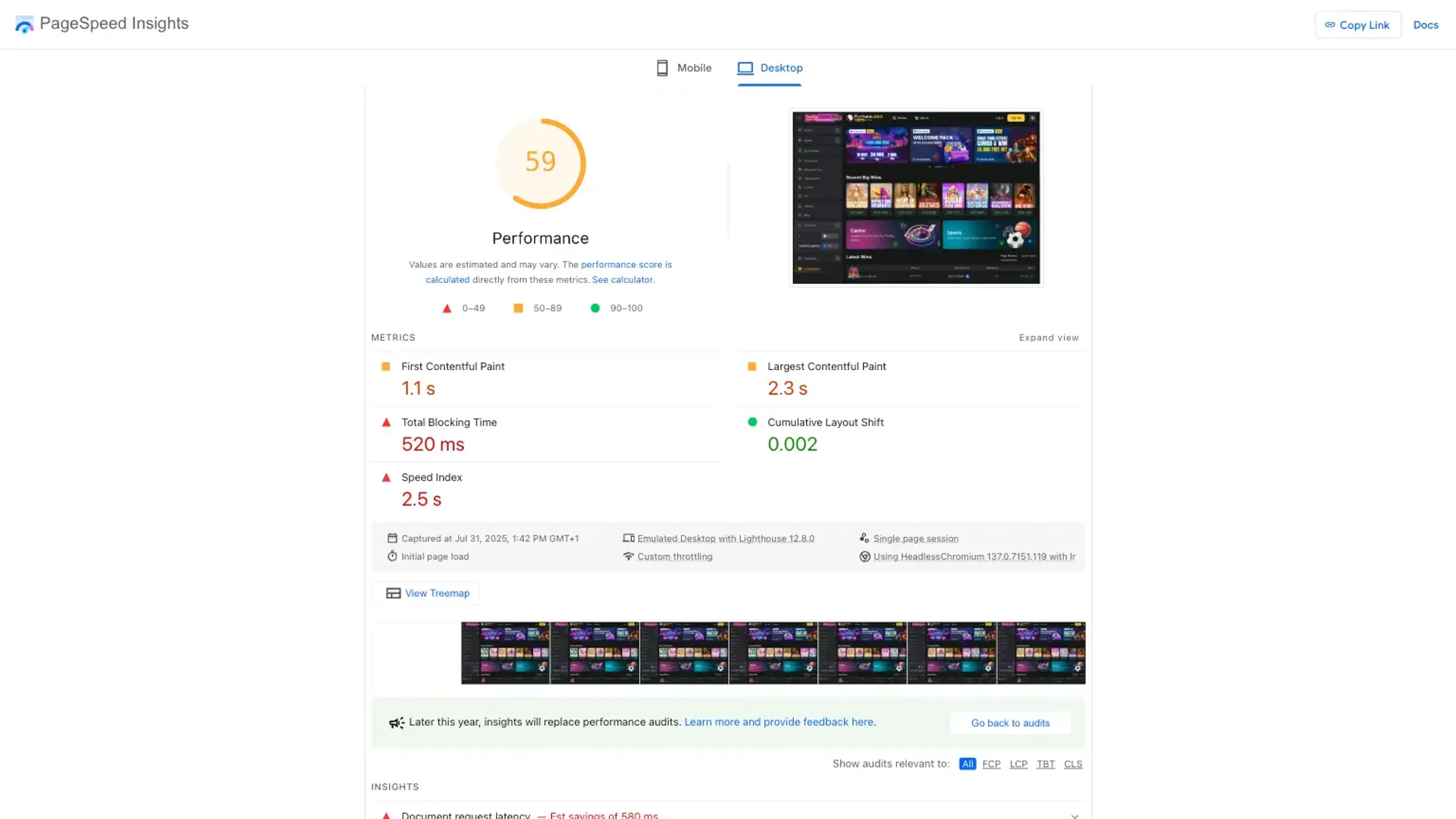The image size is (1456, 819).
Task: Switch to the Mobile tab
Action: pyautogui.click(x=683, y=68)
